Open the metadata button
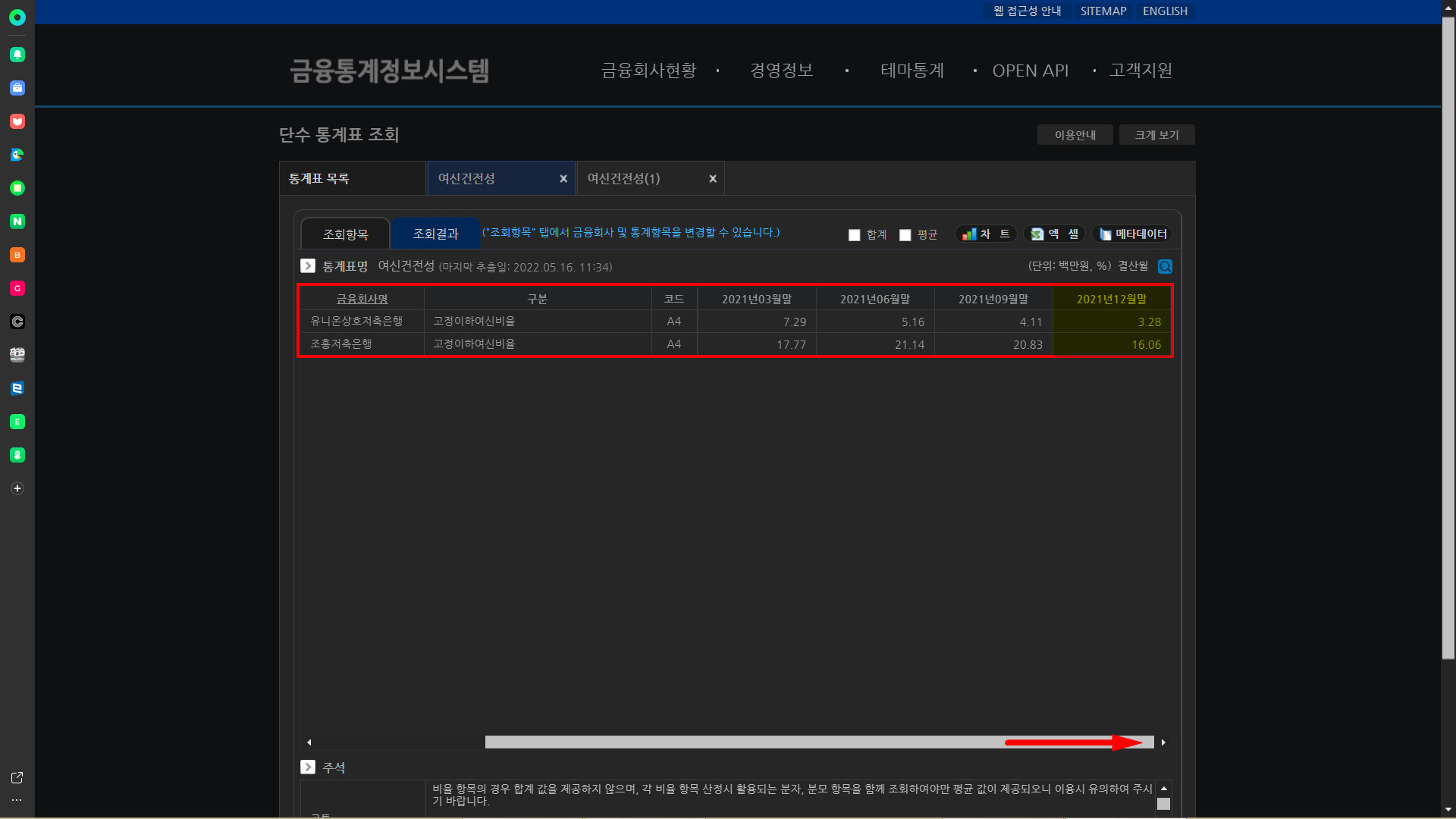This screenshot has width=1456, height=819. pyautogui.click(x=1132, y=234)
